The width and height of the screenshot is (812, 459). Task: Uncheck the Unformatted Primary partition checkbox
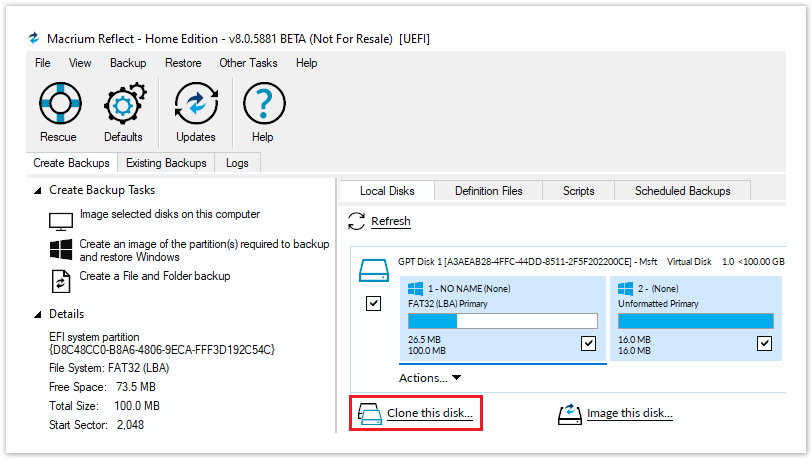[x=764, y=344]
